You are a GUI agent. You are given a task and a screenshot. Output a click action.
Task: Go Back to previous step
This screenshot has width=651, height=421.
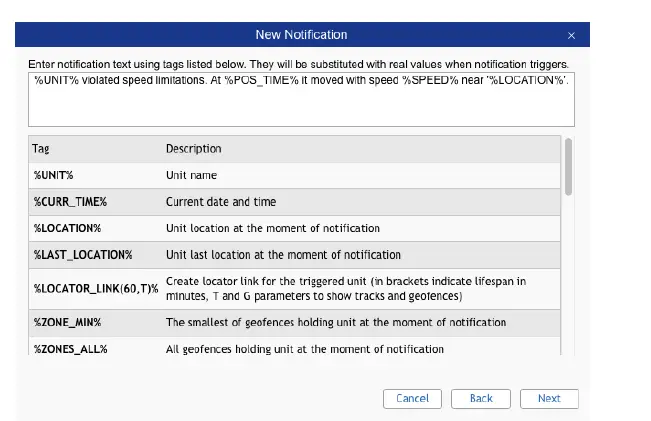tap(481, 398)
